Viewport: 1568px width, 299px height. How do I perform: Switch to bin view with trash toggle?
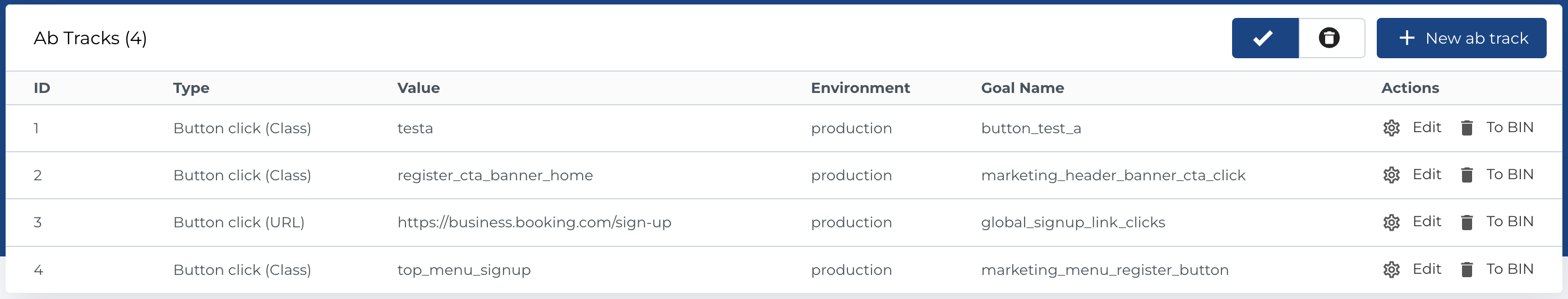coord(1331,38)
